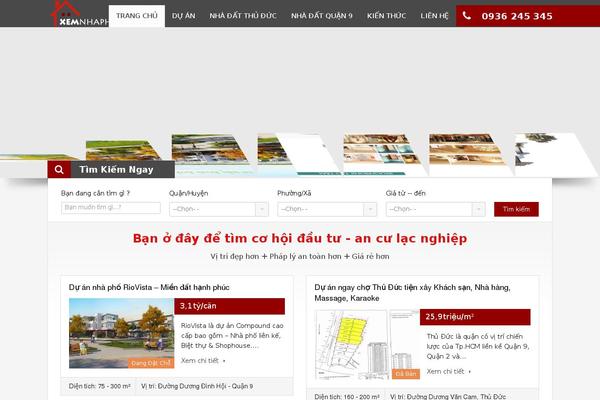The width and height of the screenshot is (600, 400).
Task: Click the Tìm Kiếm Ngay heading
Action: [x=116, y=170]
